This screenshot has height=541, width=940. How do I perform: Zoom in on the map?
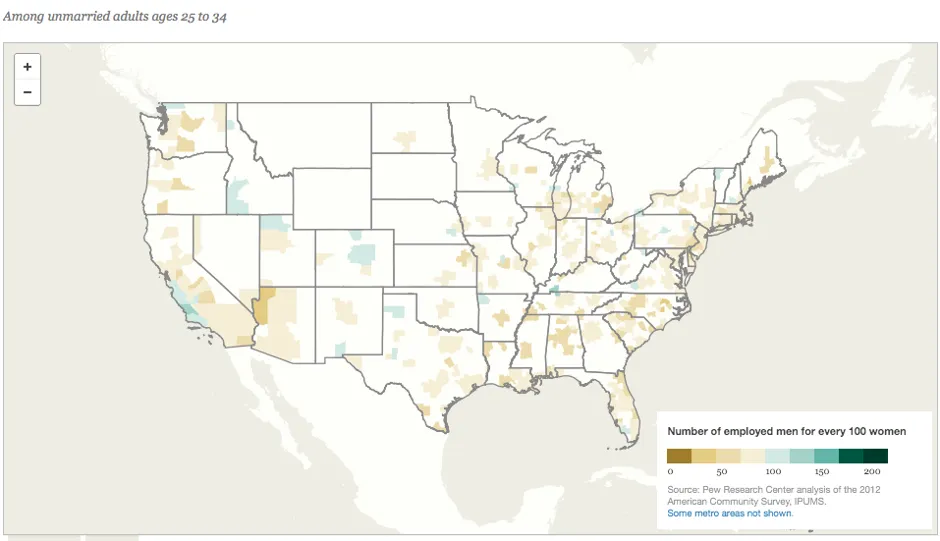click(27, 67)
